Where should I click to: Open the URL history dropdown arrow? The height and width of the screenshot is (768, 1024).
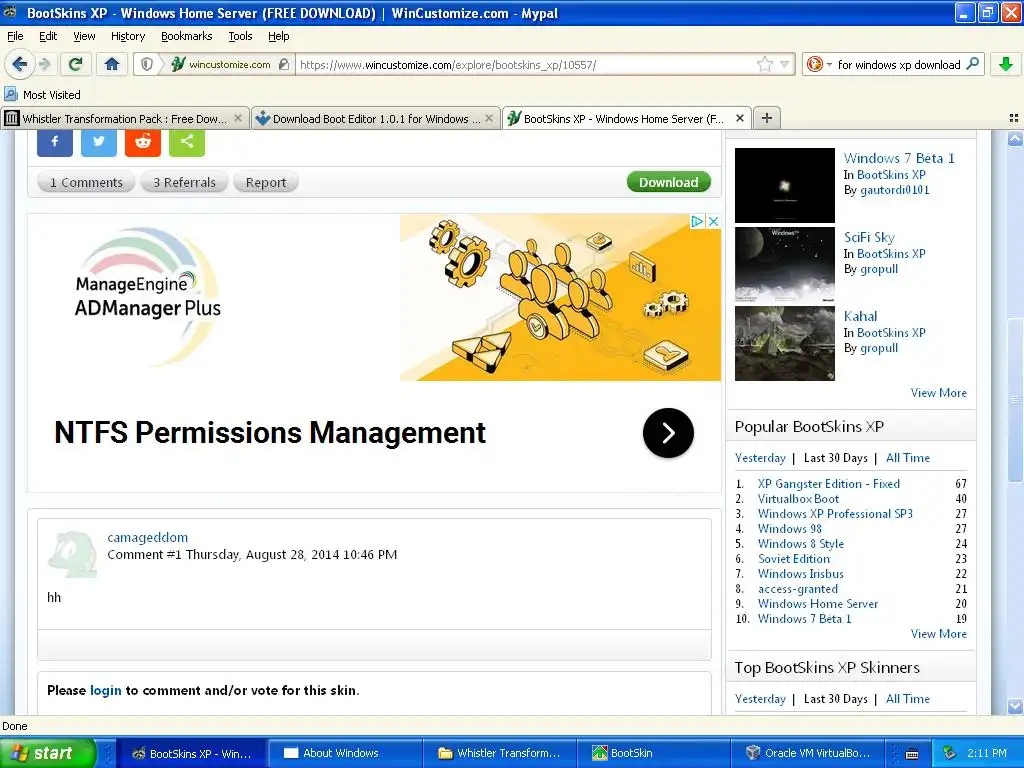(786, 65)
